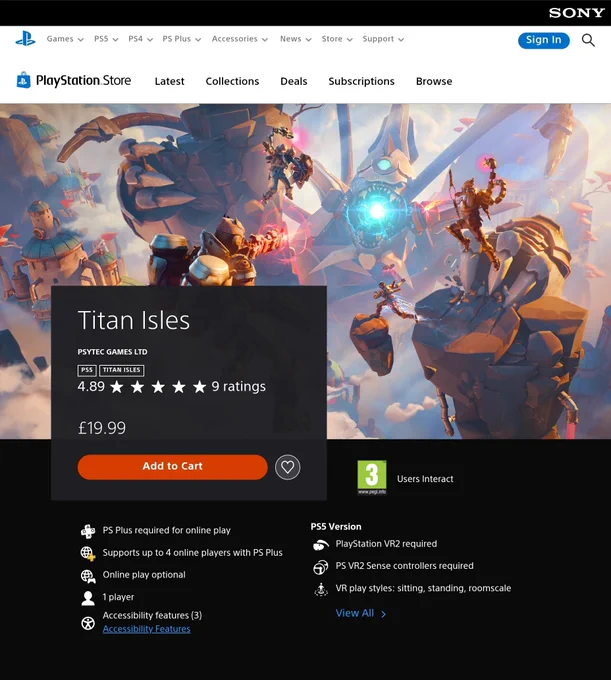611x680 pixels.
Task: Click the PlayStation logo icon
Action: click(25, 39)
